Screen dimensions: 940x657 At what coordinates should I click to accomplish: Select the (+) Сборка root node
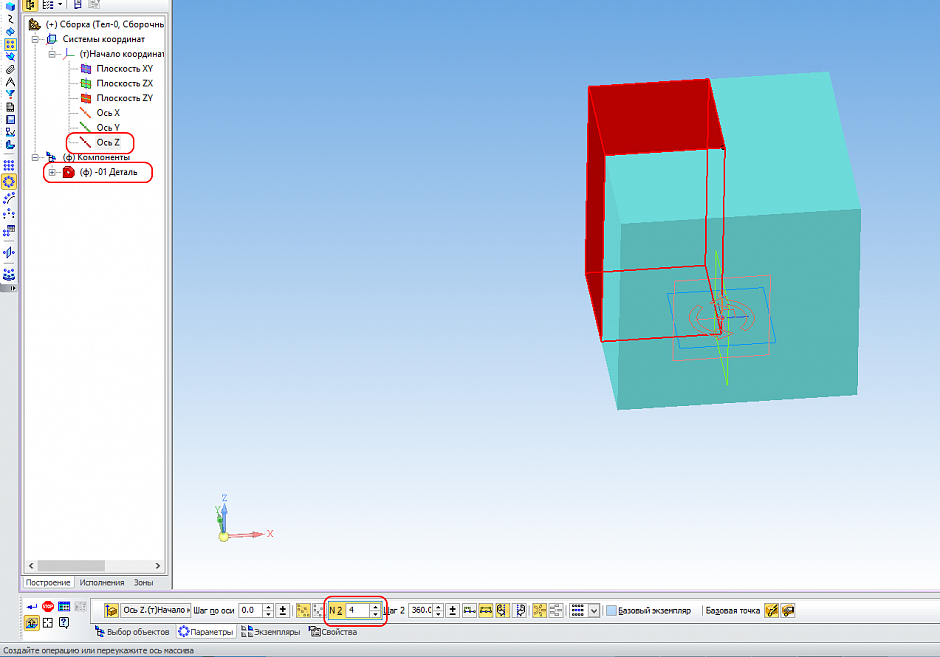[104, 25]
